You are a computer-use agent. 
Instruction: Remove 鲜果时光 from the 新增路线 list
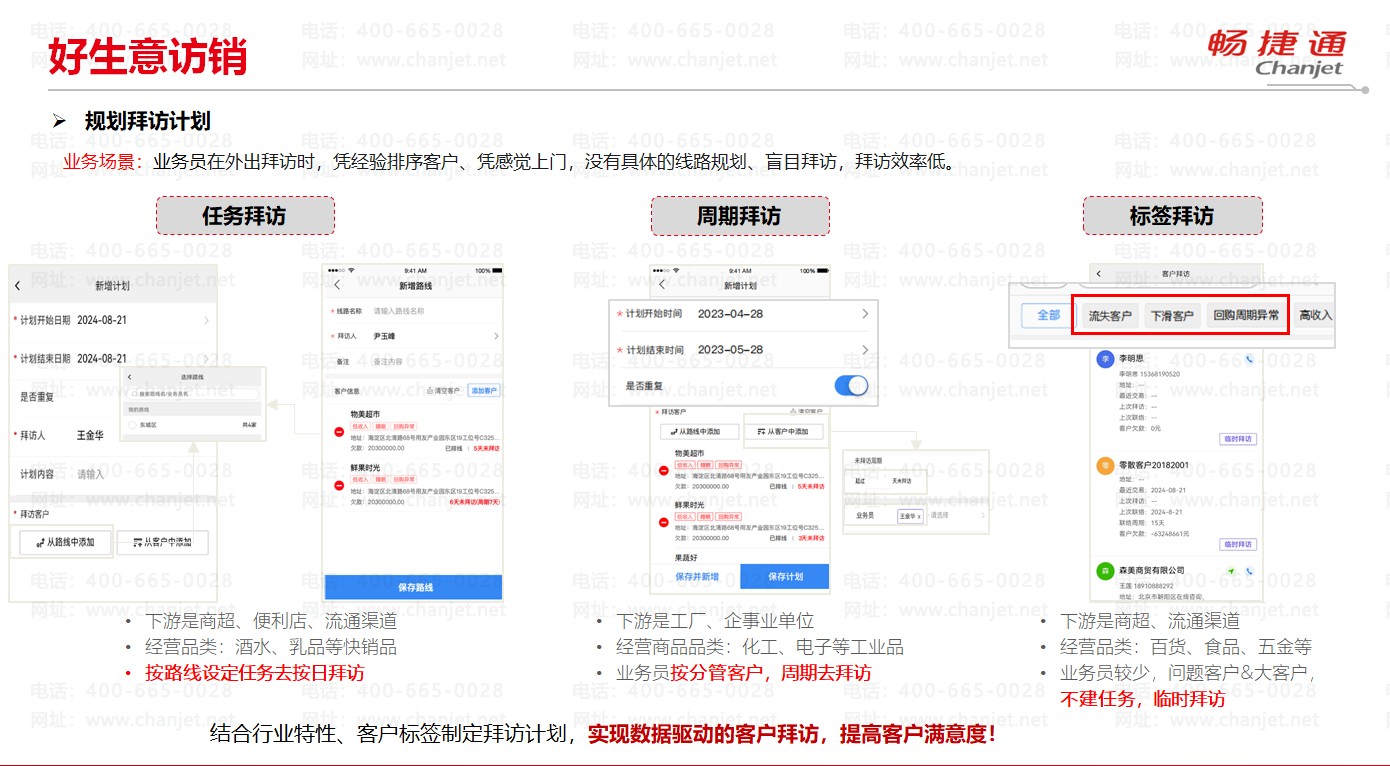(x=340, y=487)
